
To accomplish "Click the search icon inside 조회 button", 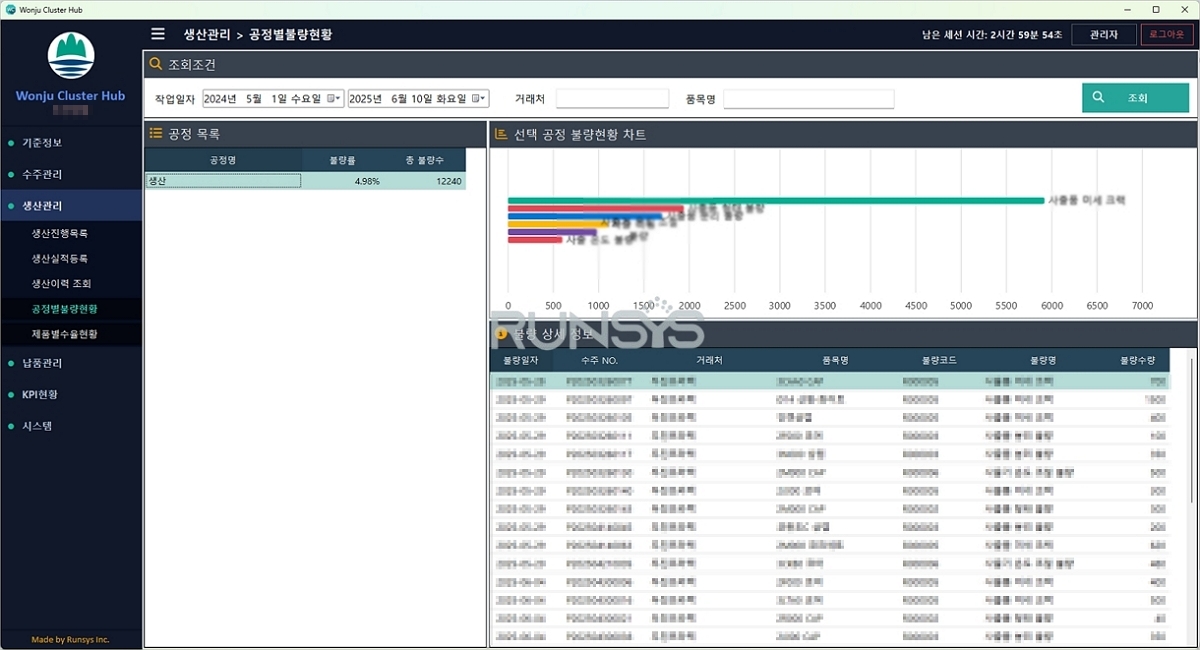I will pyautogui.click(x=1098, y=98).
